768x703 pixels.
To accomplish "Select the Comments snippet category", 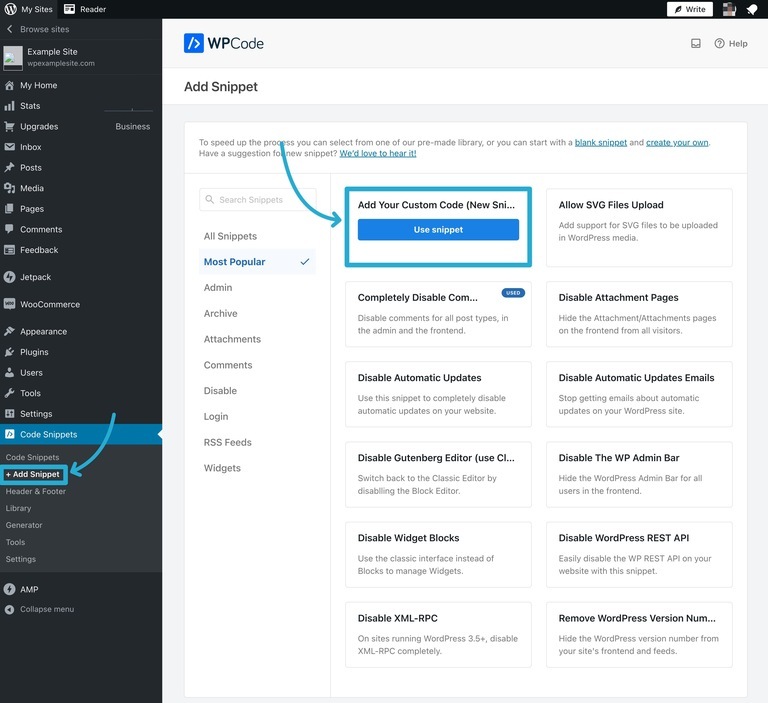I will pos(228,365).
